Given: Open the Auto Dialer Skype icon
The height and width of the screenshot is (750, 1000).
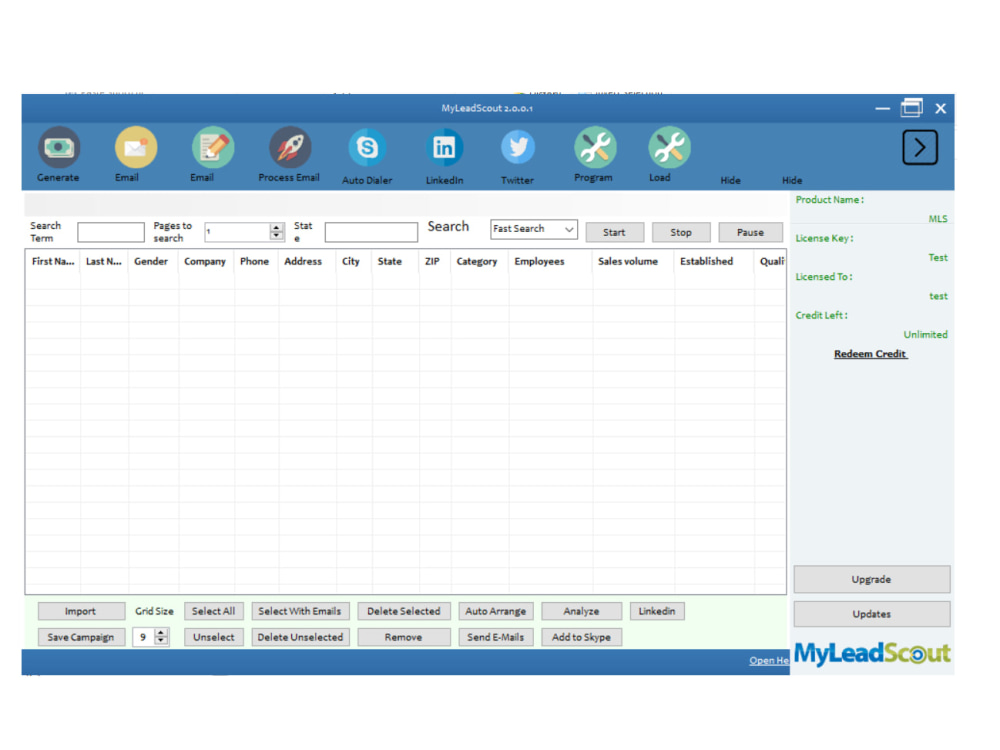Looking at the screenshot, I should [367, 147].
